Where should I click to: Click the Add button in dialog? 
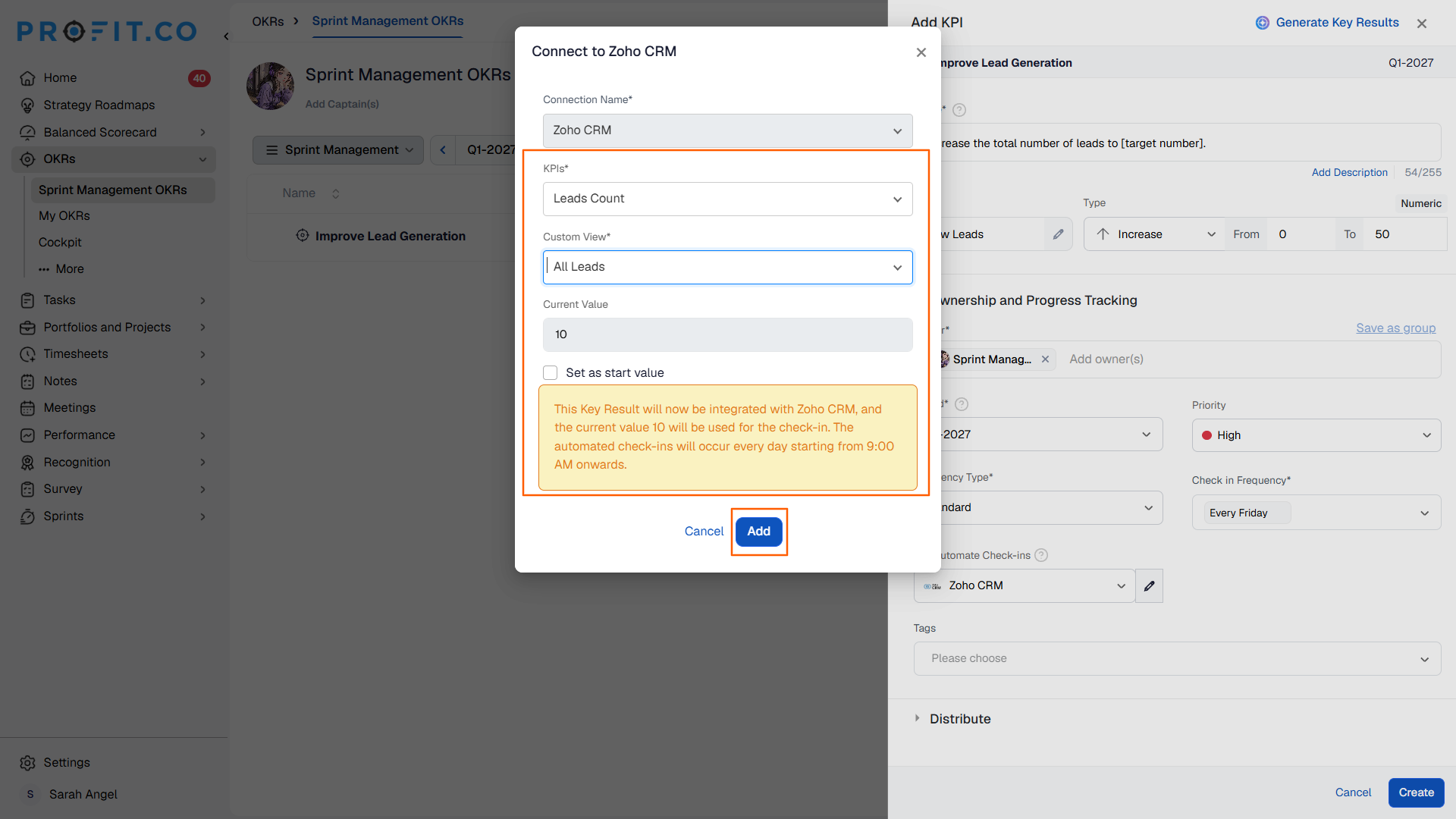pyautogui.click(x=758, y=532)
